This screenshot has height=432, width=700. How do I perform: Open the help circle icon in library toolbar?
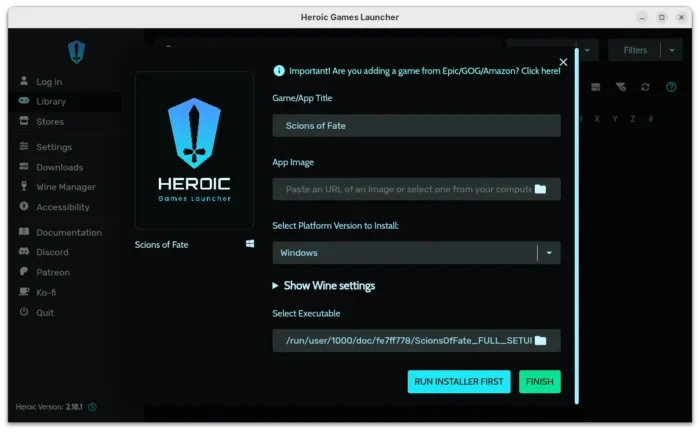pos(670,87)
